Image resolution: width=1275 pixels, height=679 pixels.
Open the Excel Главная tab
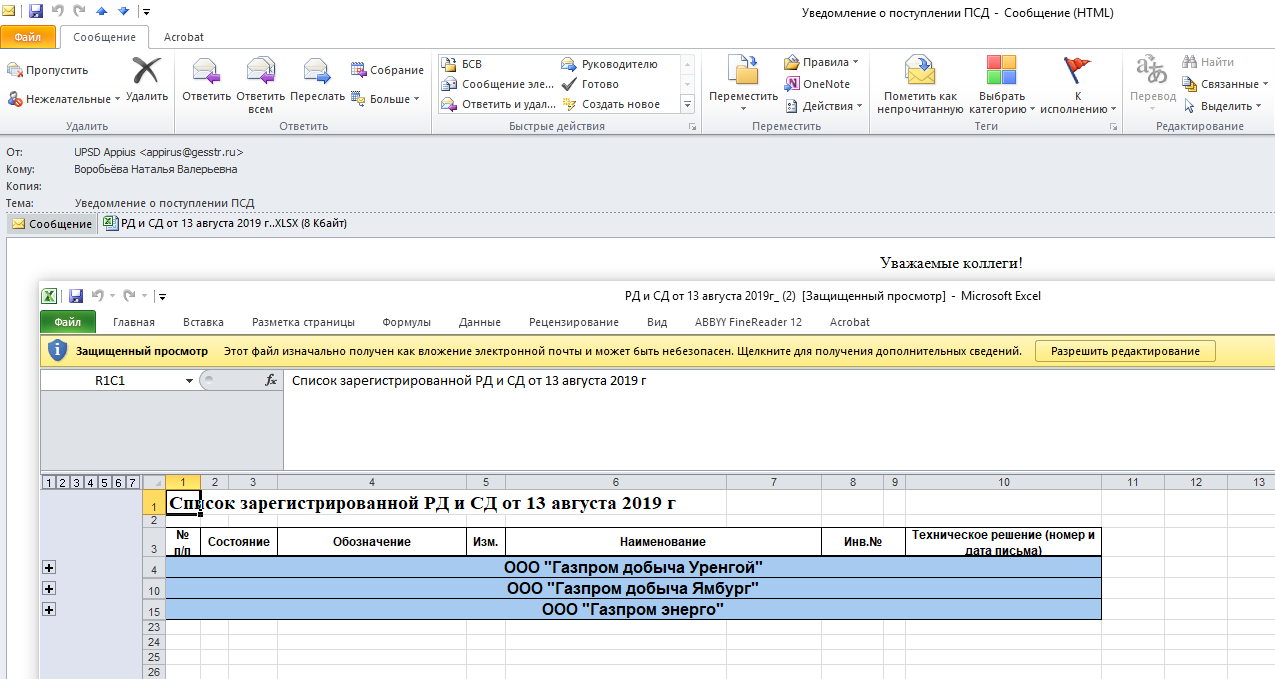tap(134, 322)
